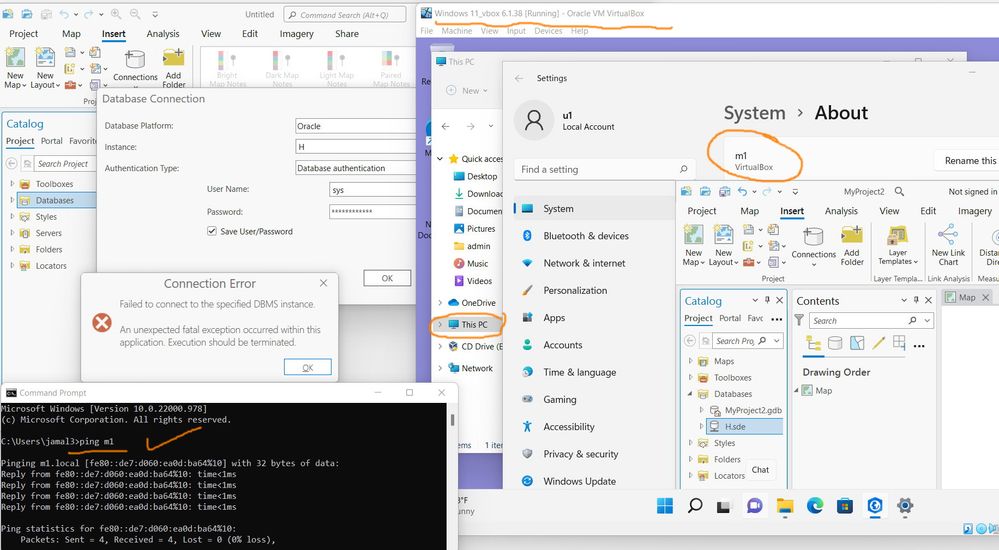Viewport: 999px width, 550px height.
Task: Select Network & internet in Settings
Action: (584, 263)
